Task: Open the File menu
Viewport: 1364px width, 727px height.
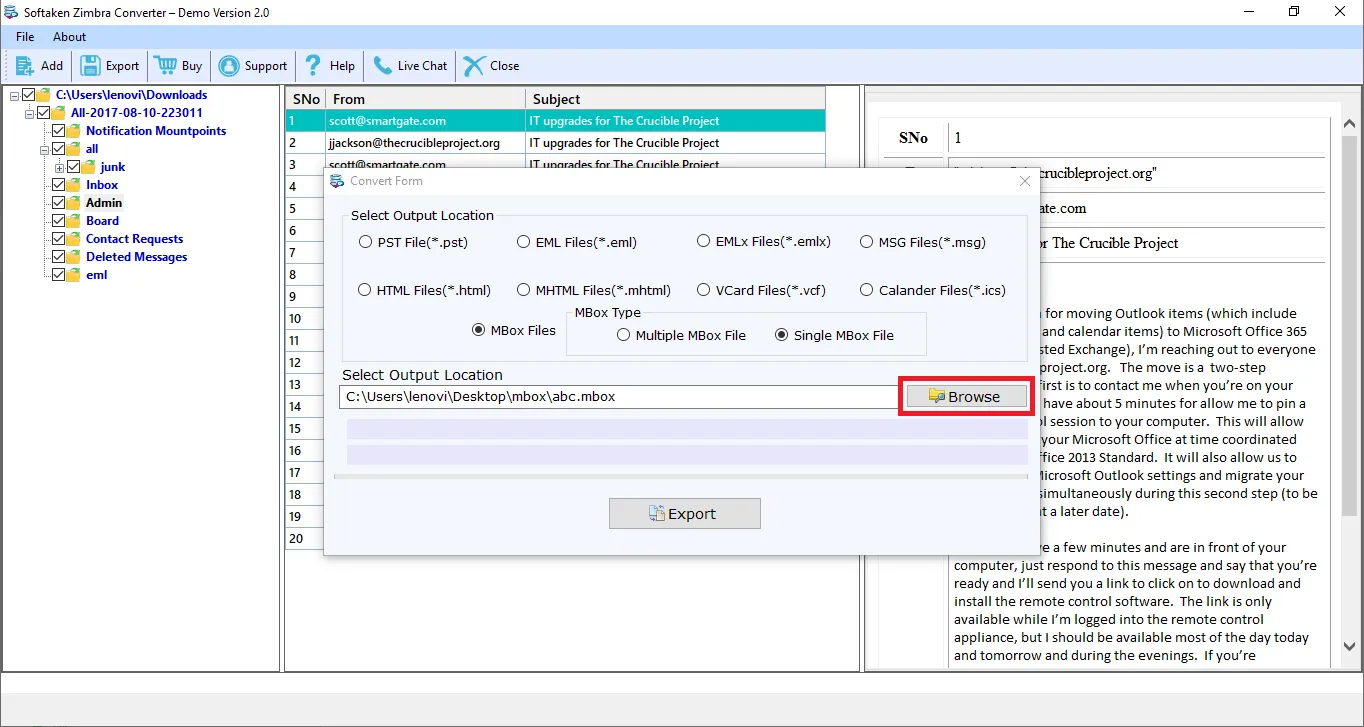Action: click(x=25, y=37)
